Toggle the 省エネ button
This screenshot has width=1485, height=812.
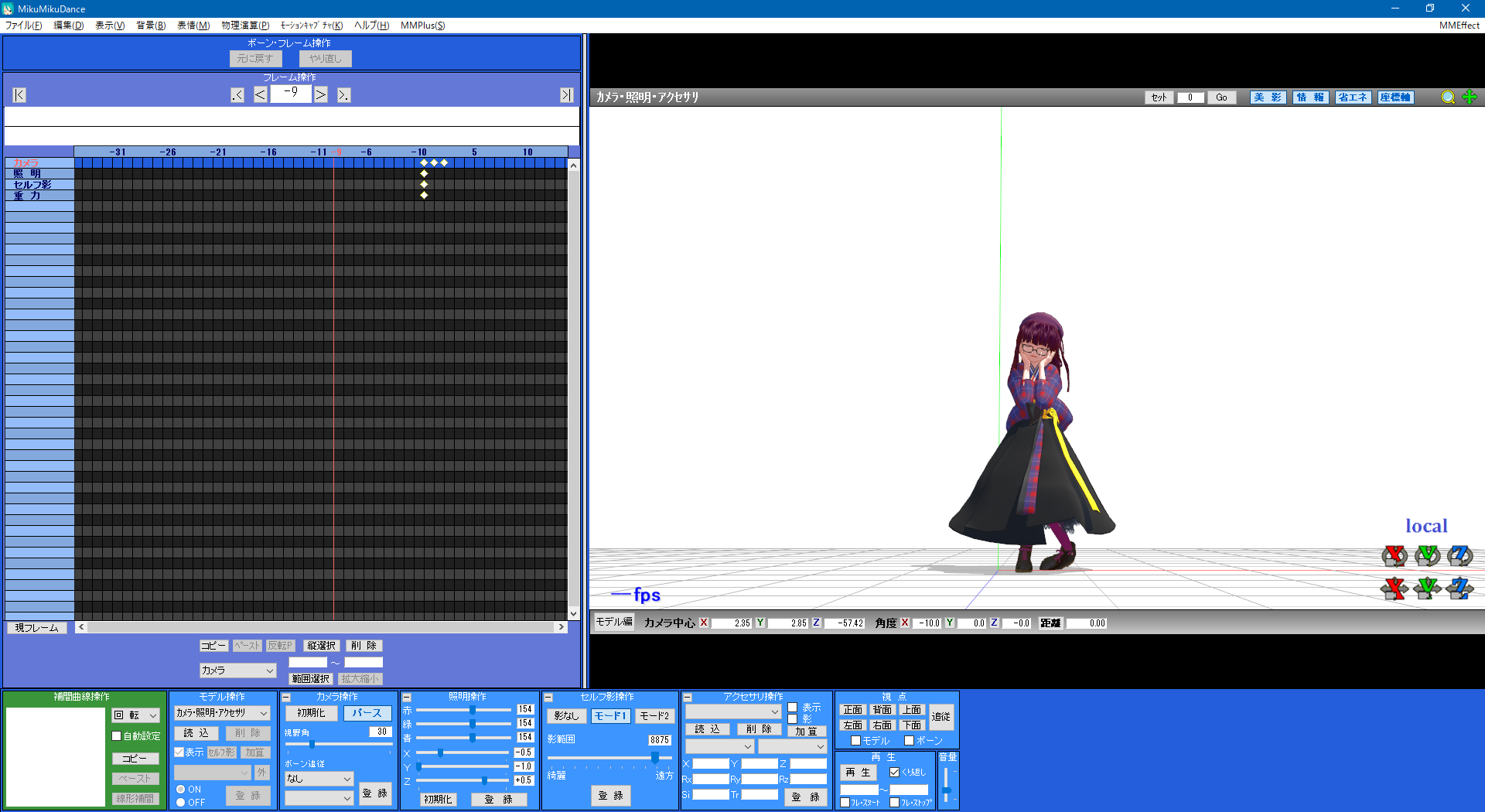click(x=1353, y=97)
